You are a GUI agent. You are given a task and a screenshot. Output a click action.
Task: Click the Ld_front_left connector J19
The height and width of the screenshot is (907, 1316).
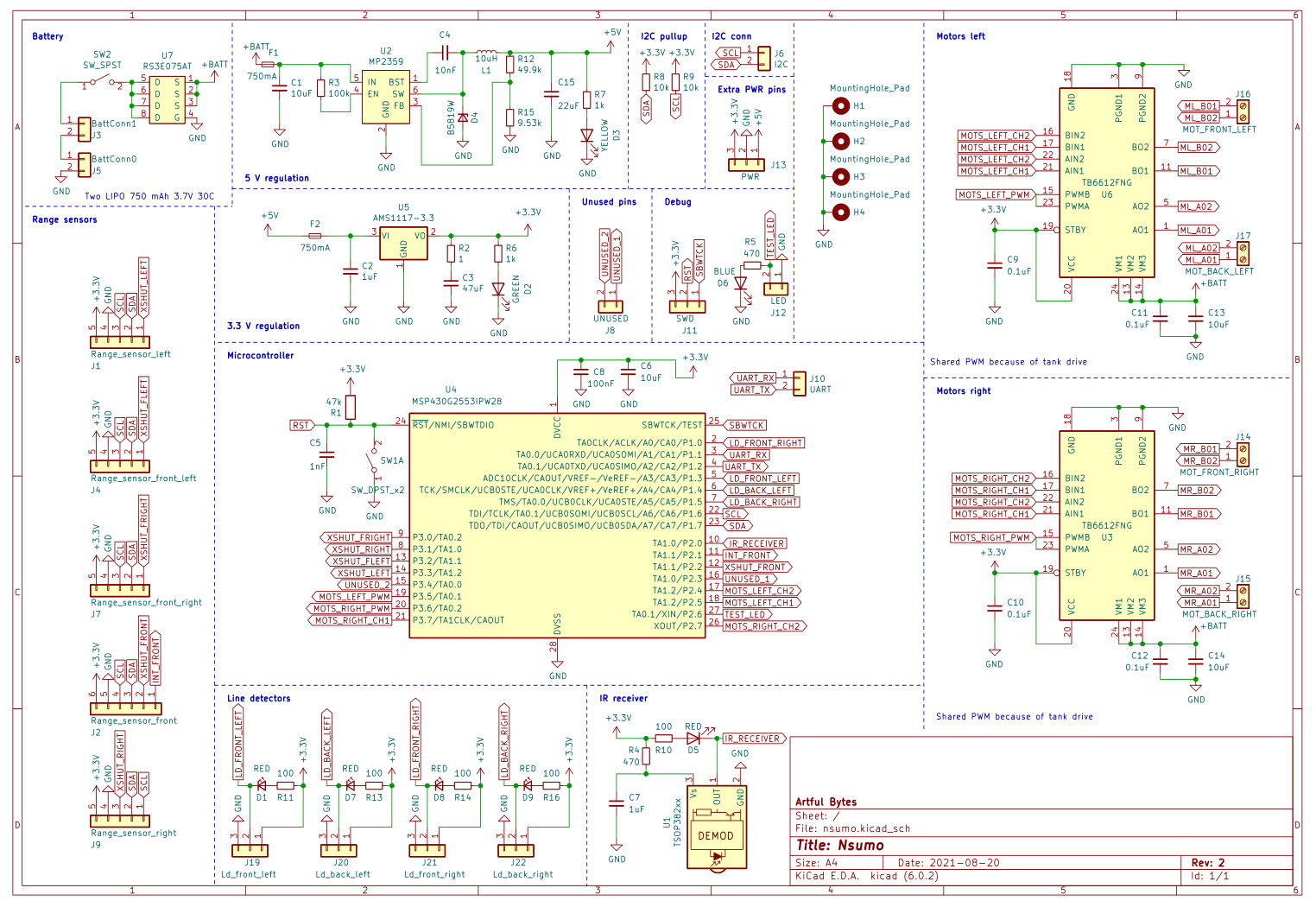coord(250,851)
